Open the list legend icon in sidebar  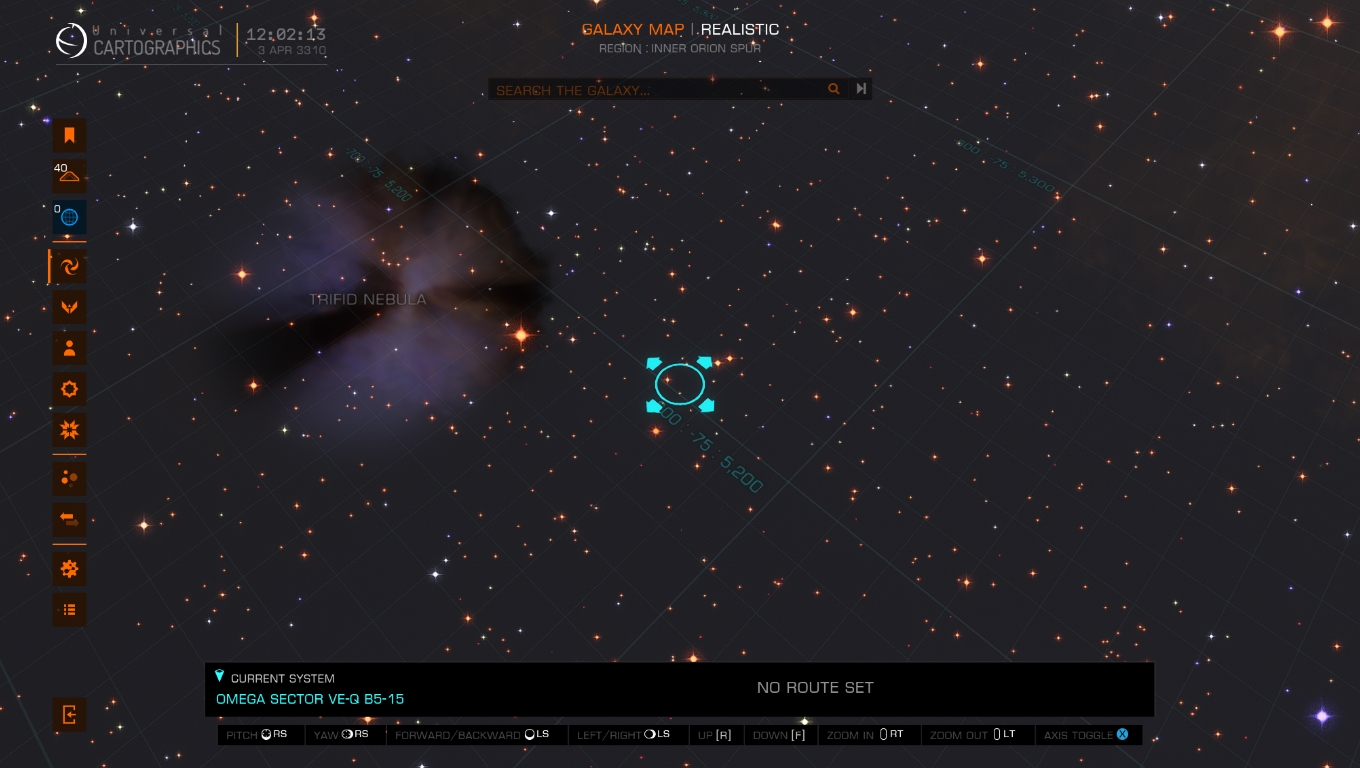(69, 610)
